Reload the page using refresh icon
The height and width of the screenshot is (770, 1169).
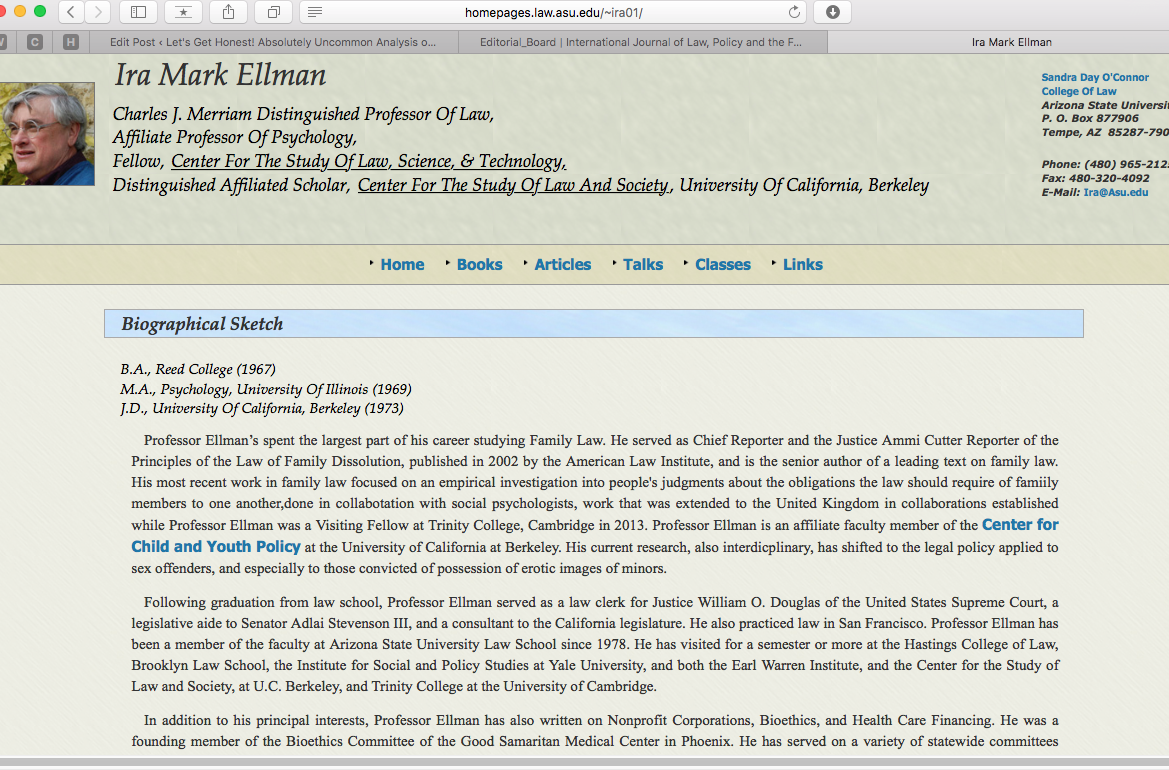(795, 12)
